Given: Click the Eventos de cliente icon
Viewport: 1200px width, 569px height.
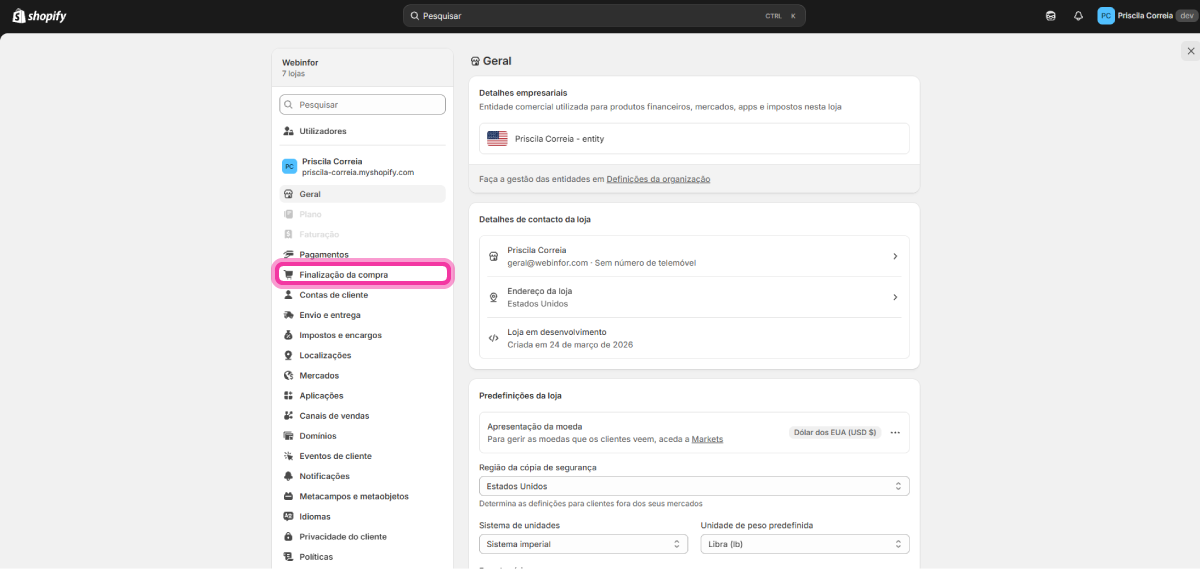Looking at the screenshot, I should (x=288, y=456).
